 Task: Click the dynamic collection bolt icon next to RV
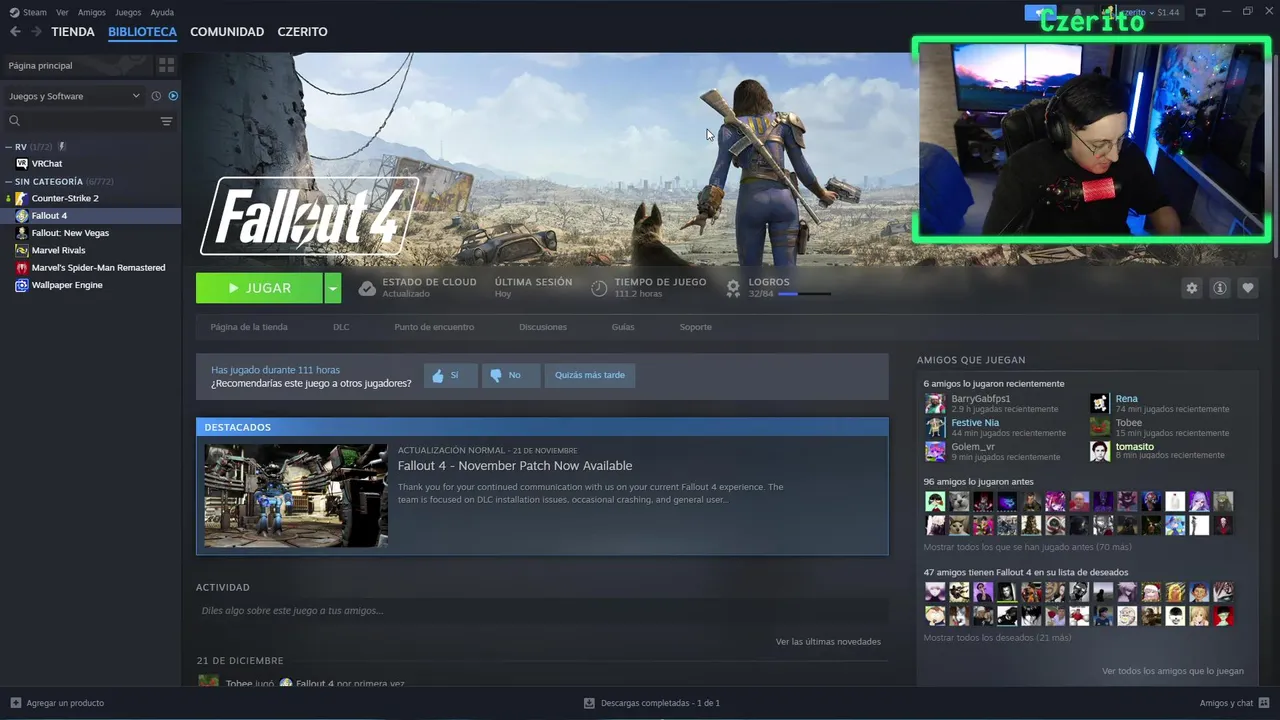(62, 147)
